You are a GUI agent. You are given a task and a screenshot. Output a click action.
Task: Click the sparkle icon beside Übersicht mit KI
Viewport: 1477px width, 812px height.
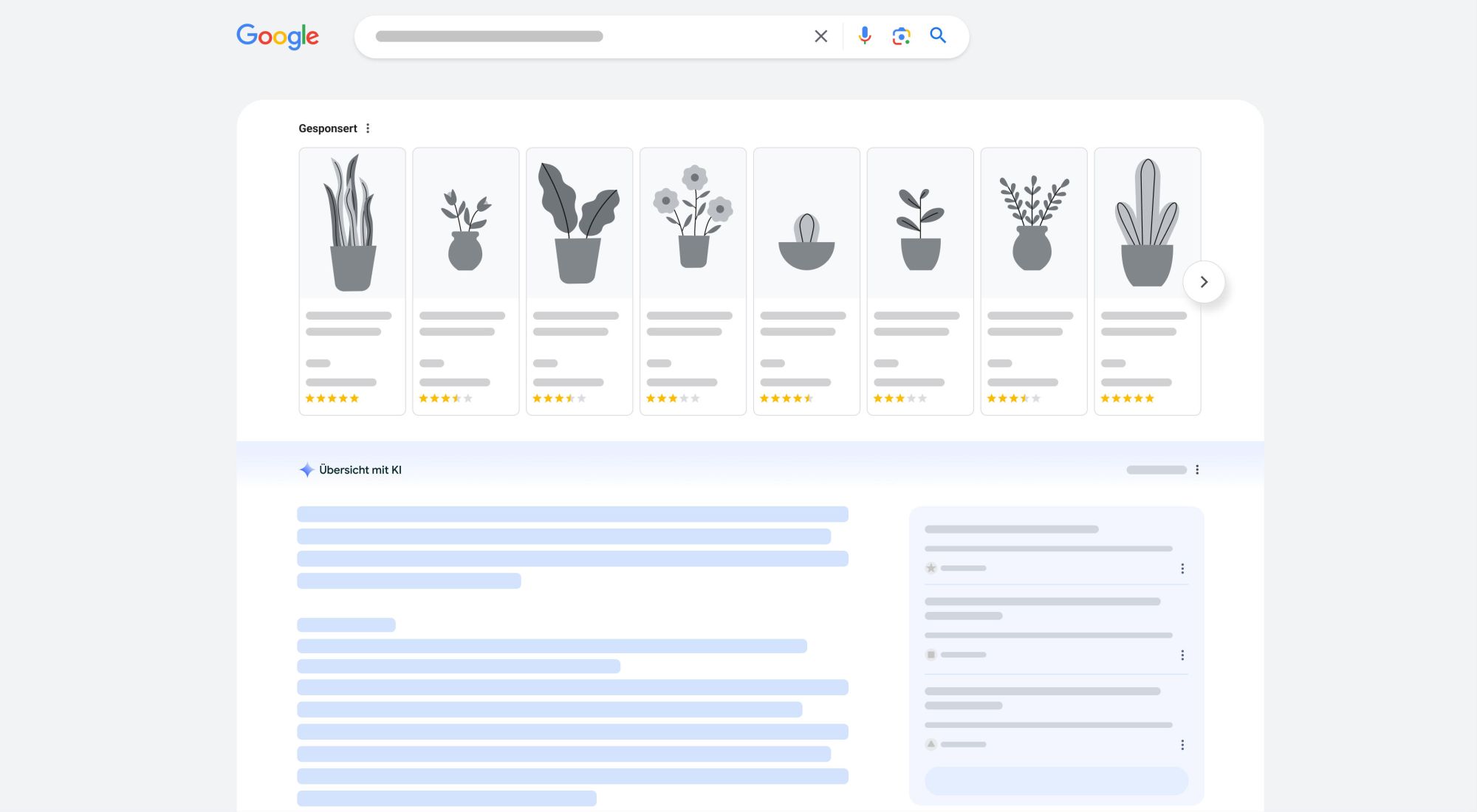click(x=306, y=469)
